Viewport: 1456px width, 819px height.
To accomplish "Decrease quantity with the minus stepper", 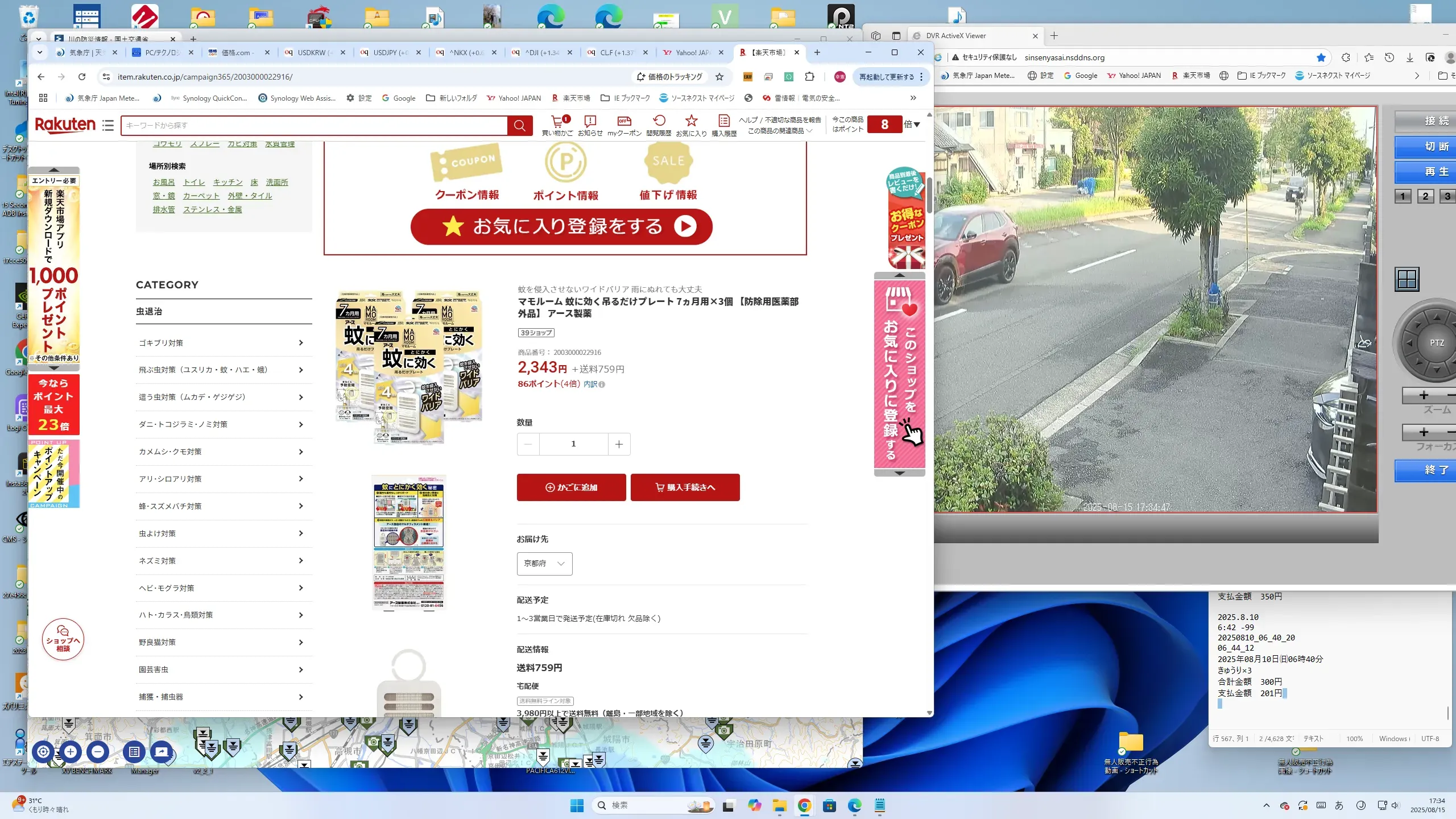I will 528,444.
